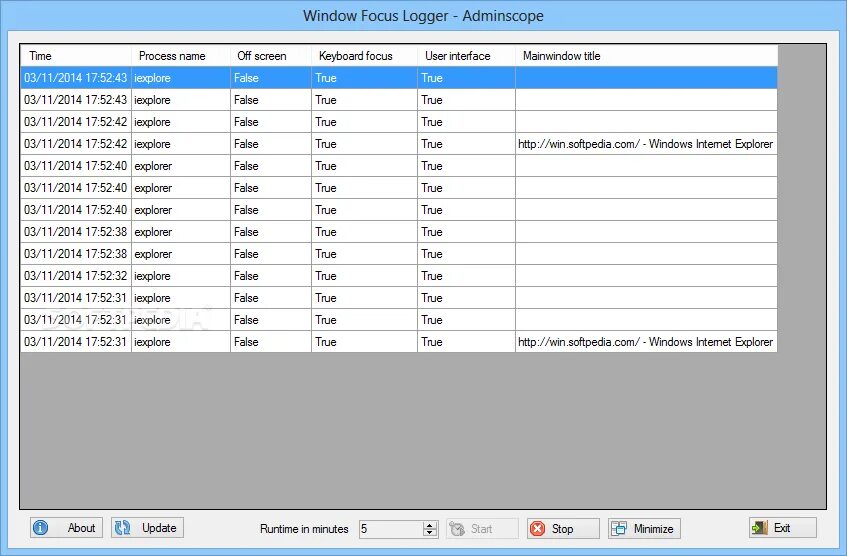Viewport: 847px width, 556px height.
Task: Select first 17:52:42 row with empty title
Action: (x=76, y=122)
